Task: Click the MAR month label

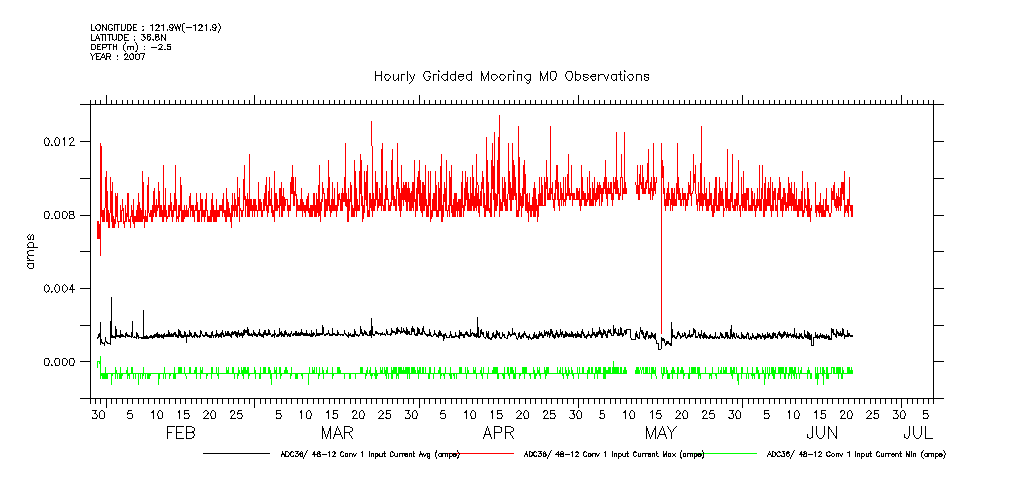Action: (x=337, y=433)
